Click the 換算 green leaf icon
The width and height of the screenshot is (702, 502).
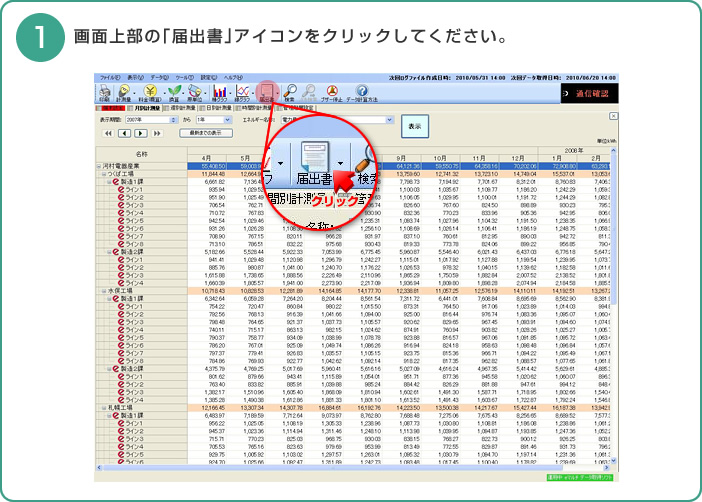coord(174,91)
